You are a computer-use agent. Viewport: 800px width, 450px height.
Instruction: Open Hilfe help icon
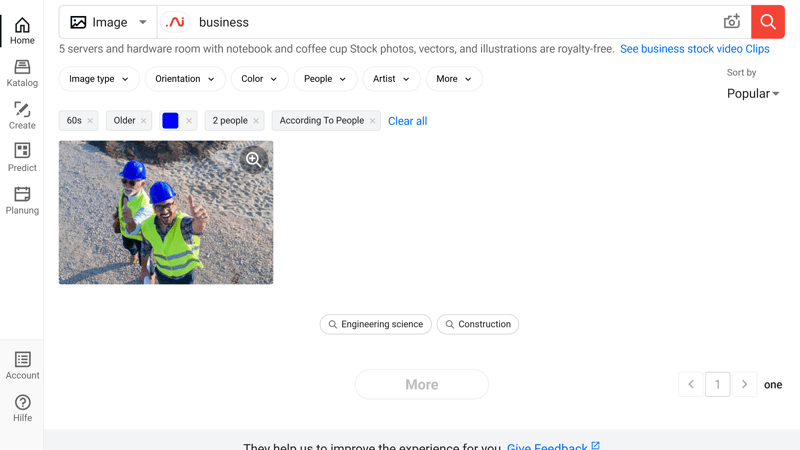pyautogui.click(x=22, y=408)
